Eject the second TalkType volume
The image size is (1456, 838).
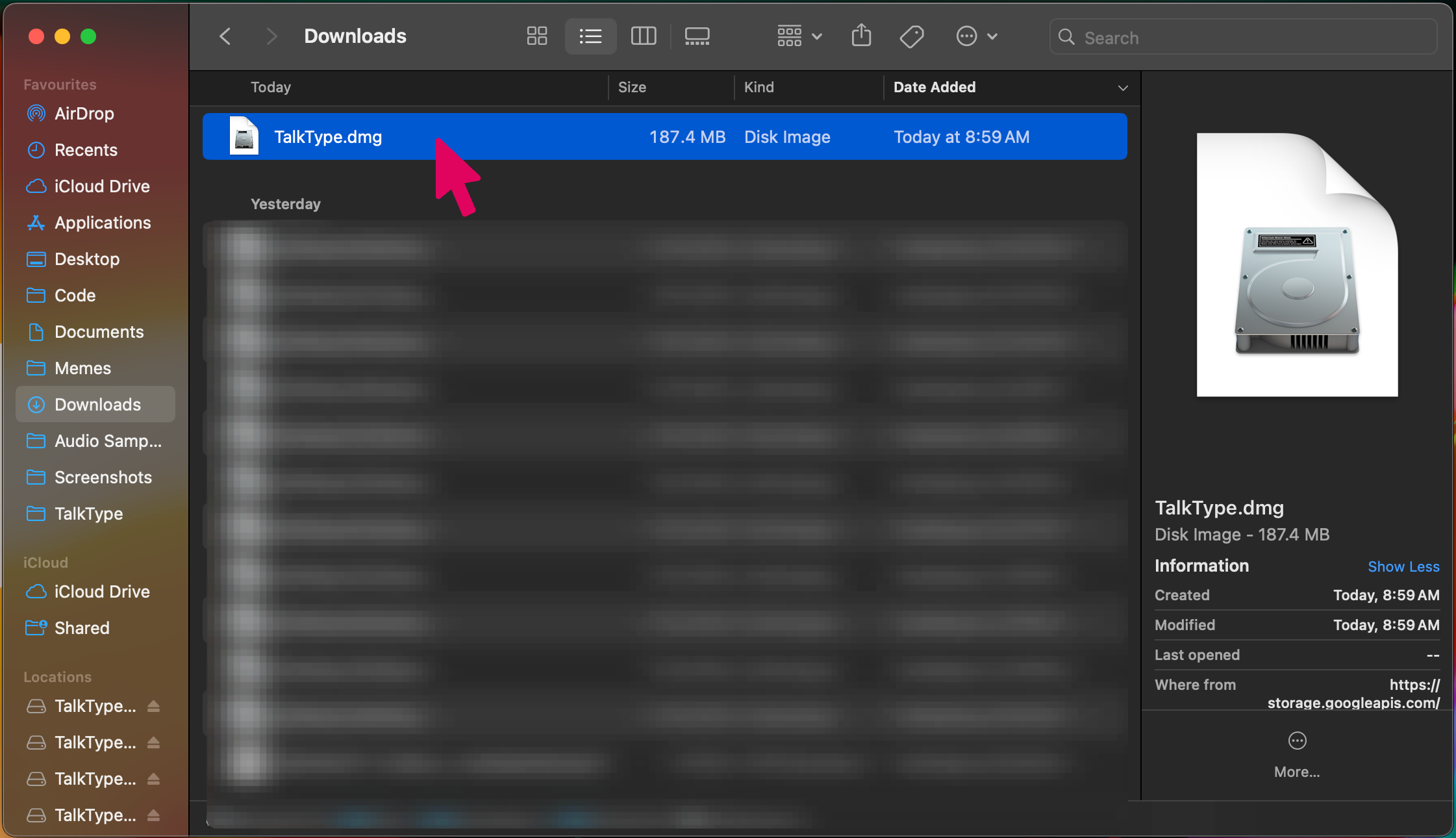pyautogui.click(x=153, y=743)
